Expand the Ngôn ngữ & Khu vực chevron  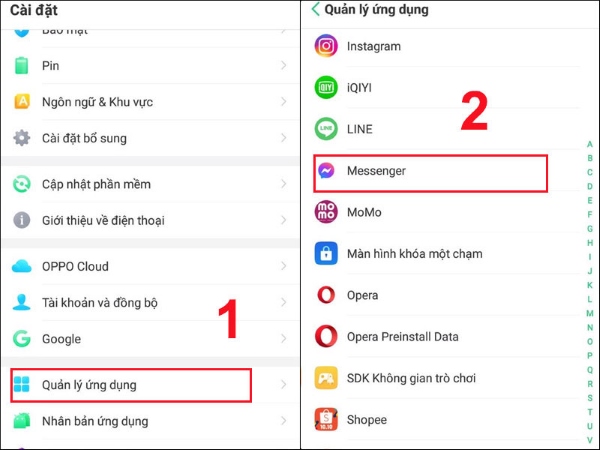(284, 101)
